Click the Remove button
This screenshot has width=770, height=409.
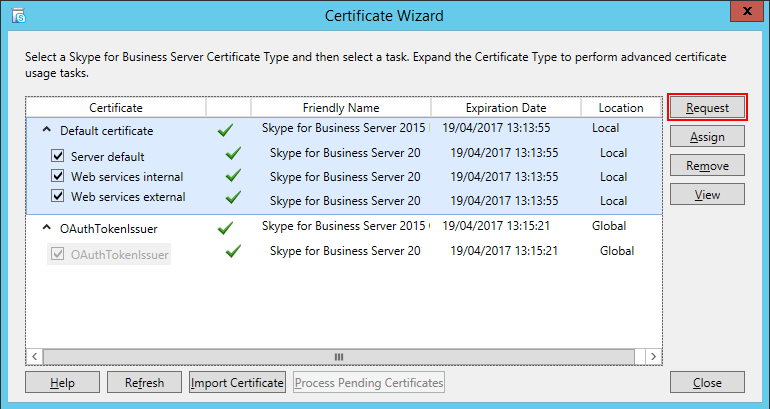[x=707, y=165]
